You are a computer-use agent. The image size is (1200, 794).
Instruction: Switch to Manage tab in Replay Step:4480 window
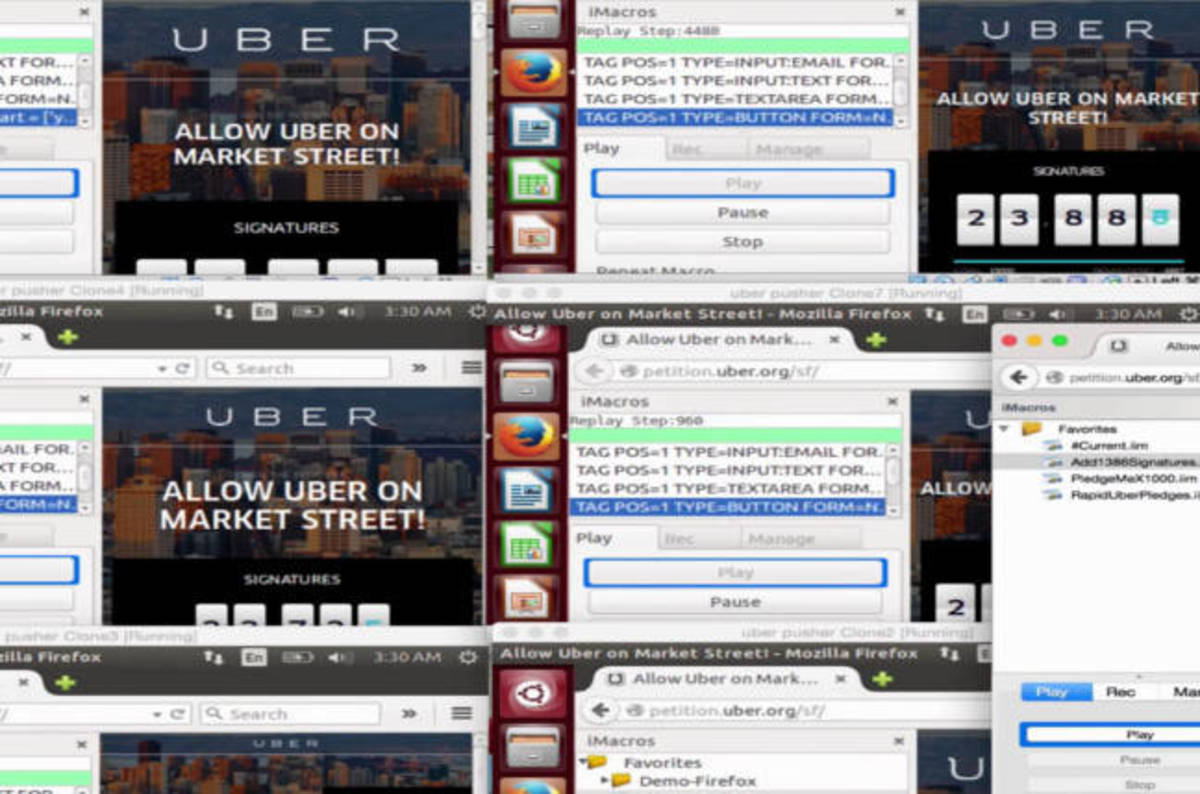tap(789, 149)
